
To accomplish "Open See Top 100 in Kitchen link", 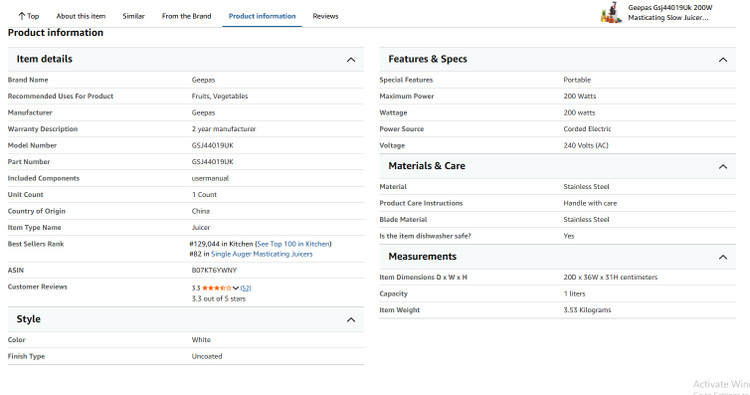I will pyautogui.click(x=293, y=244).
